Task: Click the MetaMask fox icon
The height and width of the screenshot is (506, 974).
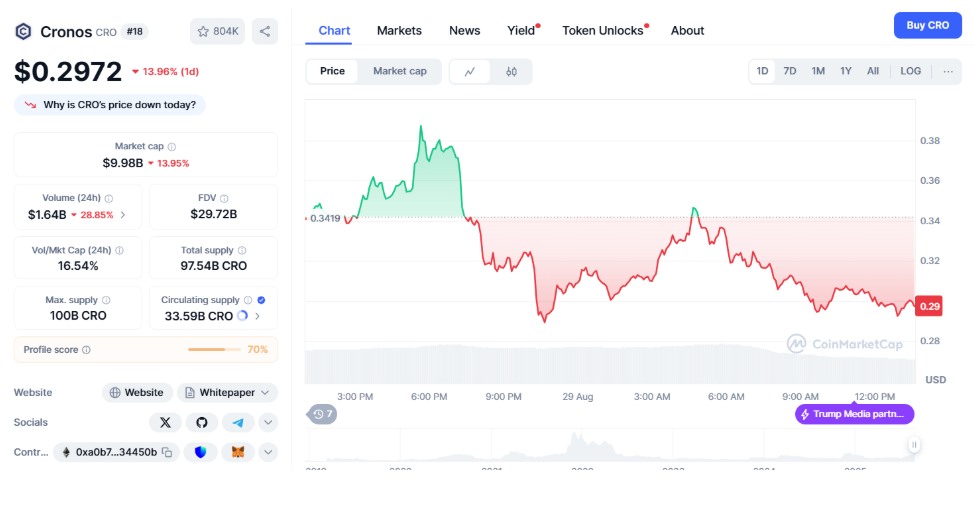Action: tap(238, 452)
